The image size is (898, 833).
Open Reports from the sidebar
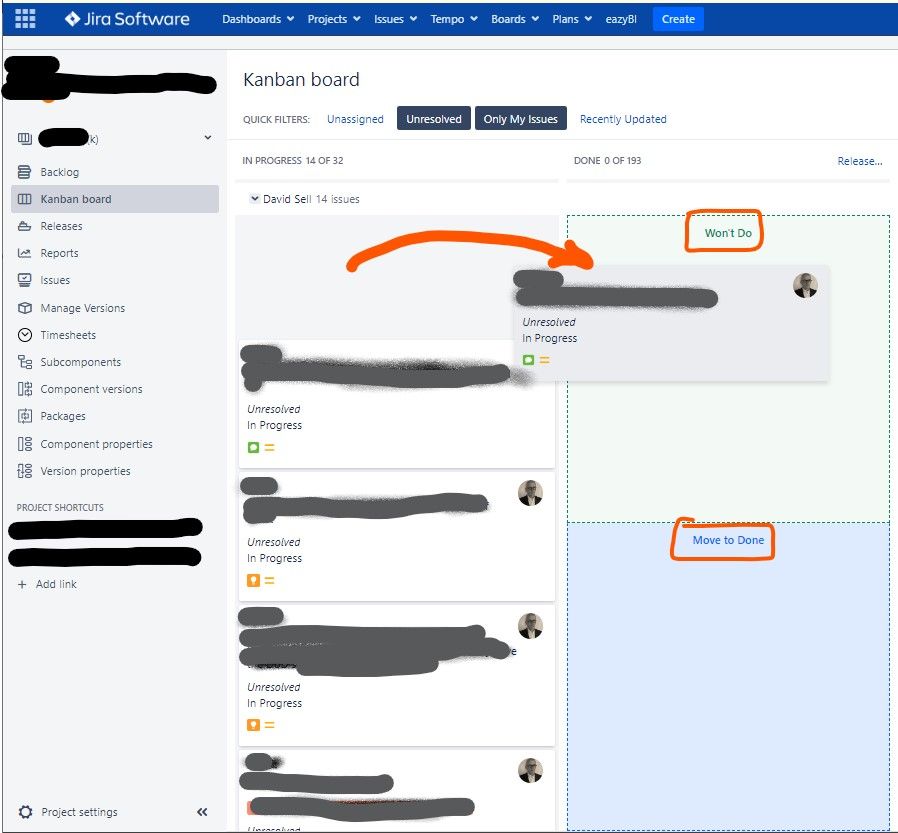(59, 252)
